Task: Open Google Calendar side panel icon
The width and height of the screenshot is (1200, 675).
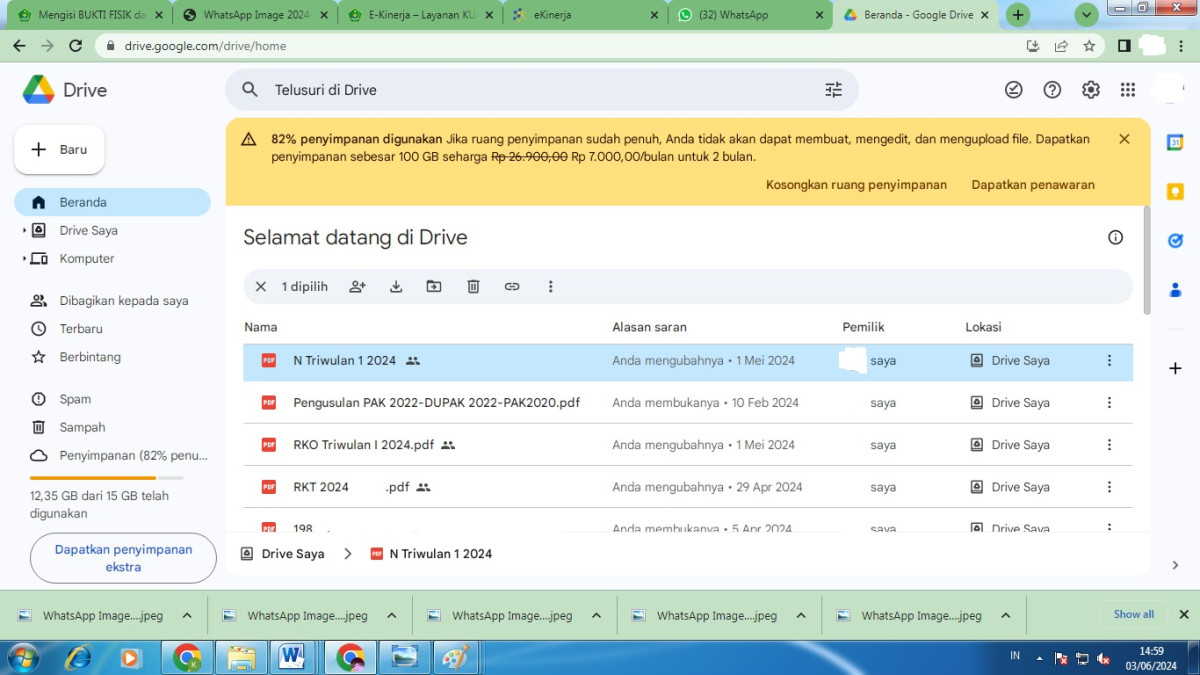Action: pos(1175,143)
